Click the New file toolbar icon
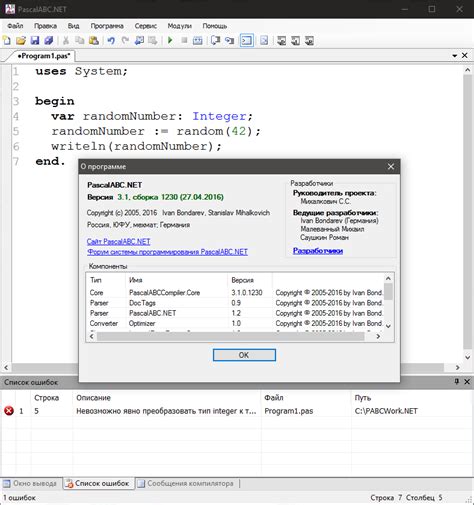The image size is (474, 505). click(7, 41)
